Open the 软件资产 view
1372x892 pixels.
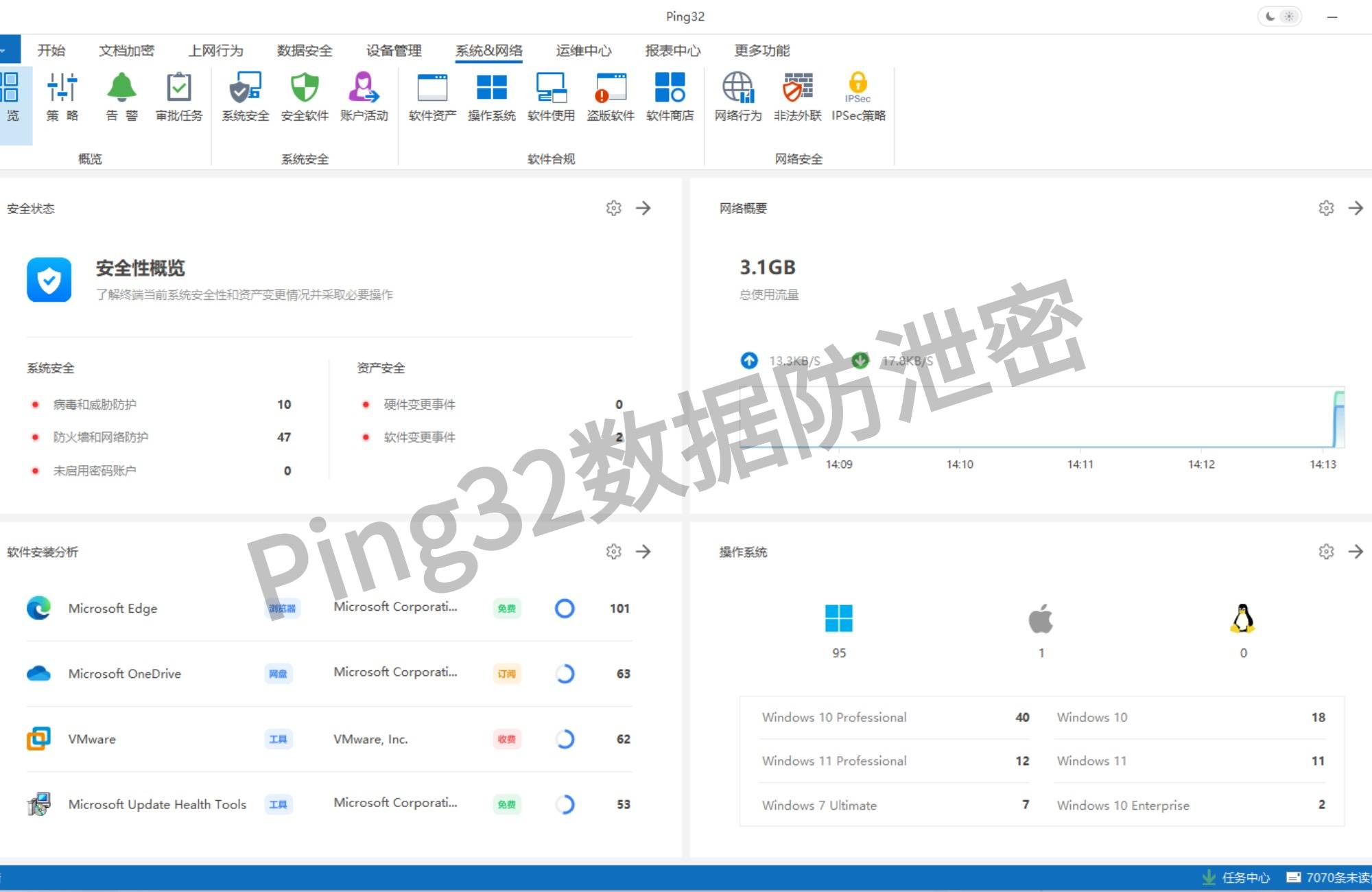(x=430, y=97)
